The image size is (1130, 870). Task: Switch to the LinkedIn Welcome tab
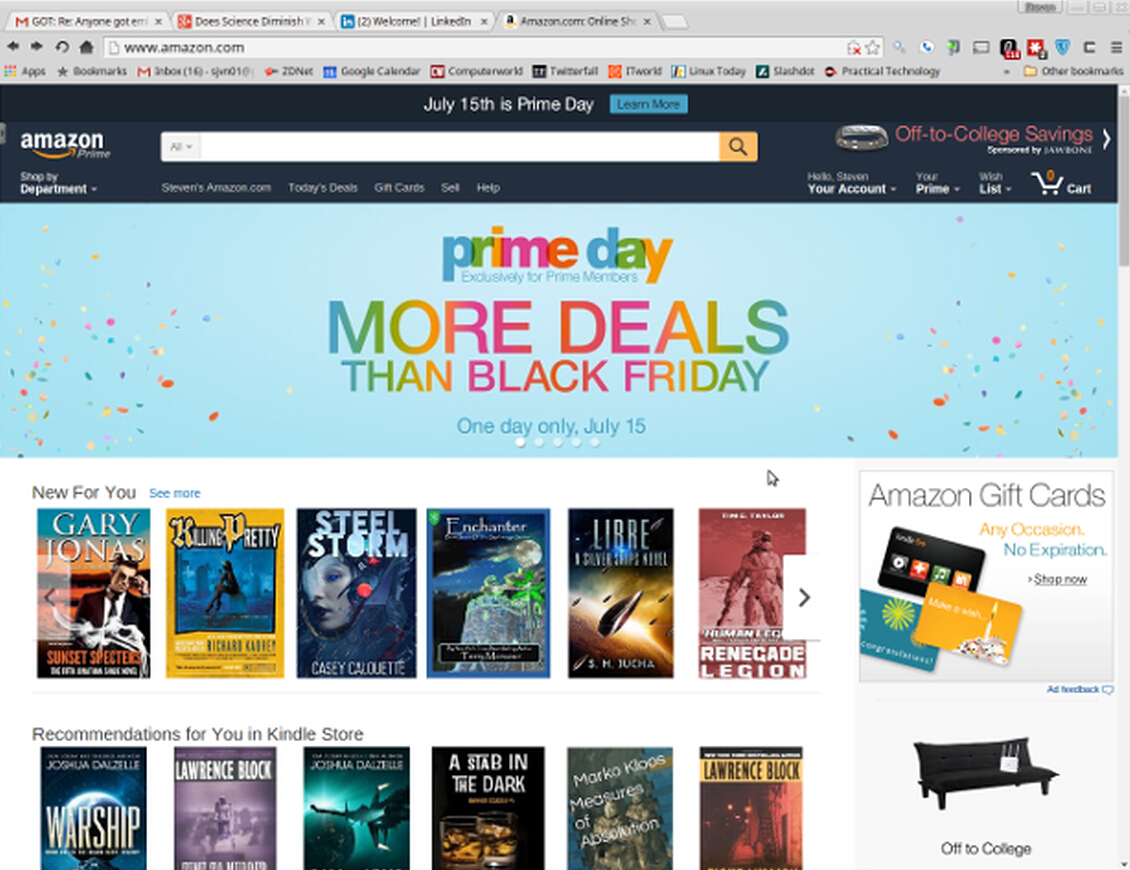point(414,22)
